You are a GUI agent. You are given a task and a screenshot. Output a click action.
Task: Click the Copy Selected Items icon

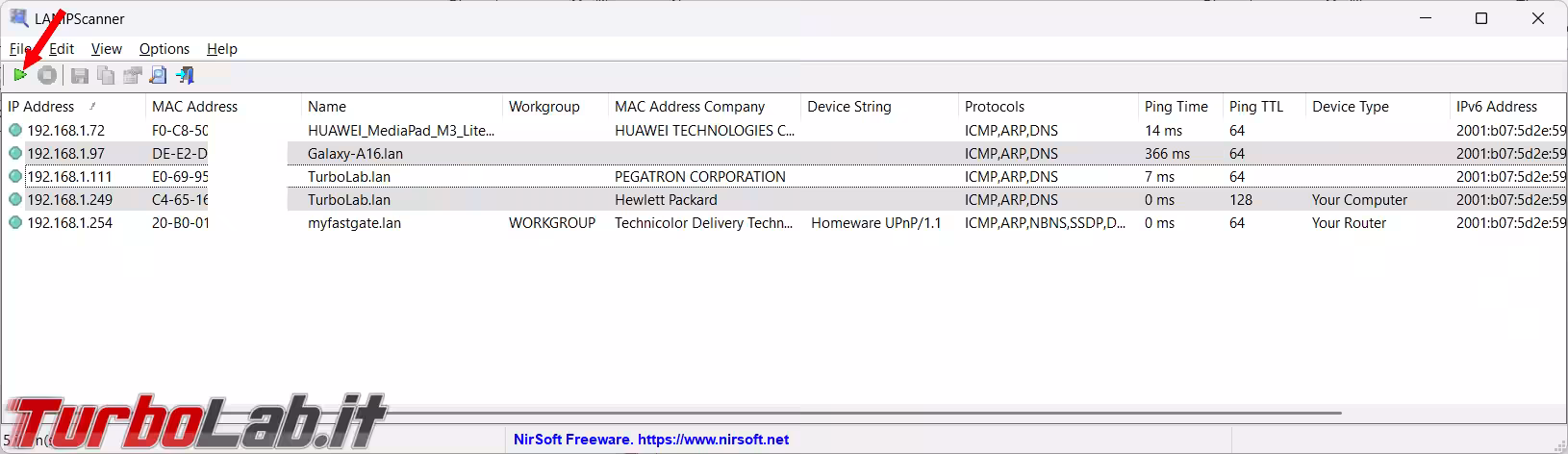(106, 75)
